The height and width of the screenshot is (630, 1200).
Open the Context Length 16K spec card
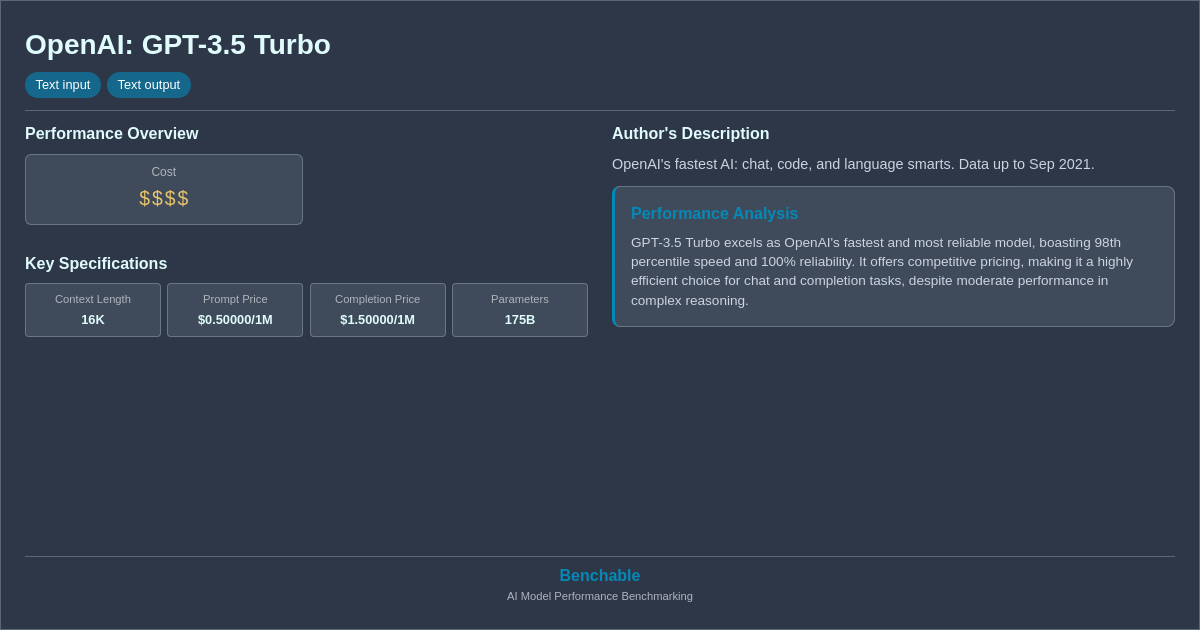(92, 310)
